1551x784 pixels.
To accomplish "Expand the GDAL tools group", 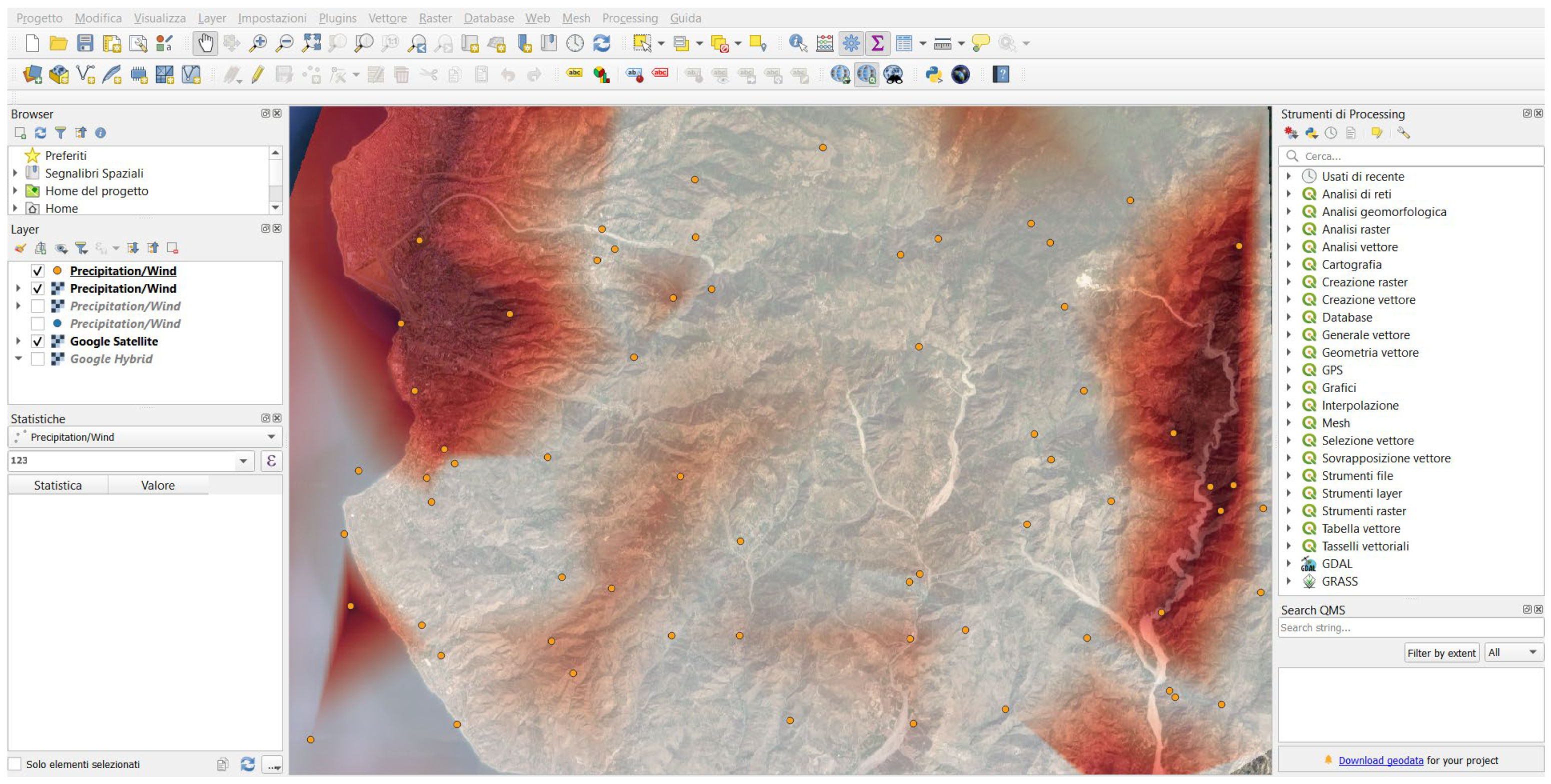I will pos(1289,563).
